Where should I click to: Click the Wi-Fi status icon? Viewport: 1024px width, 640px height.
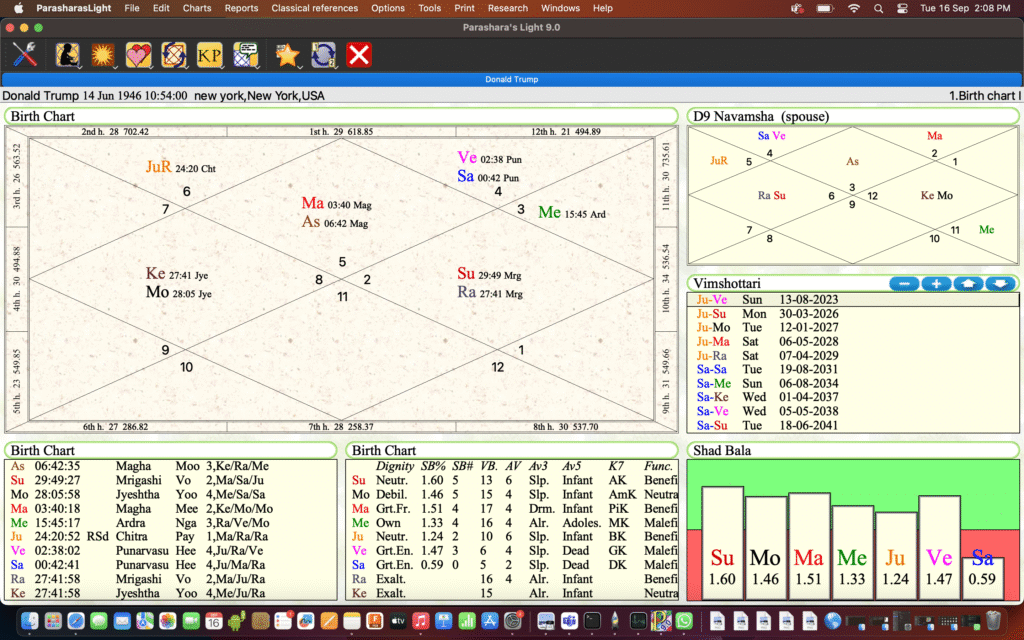[854, 8]
